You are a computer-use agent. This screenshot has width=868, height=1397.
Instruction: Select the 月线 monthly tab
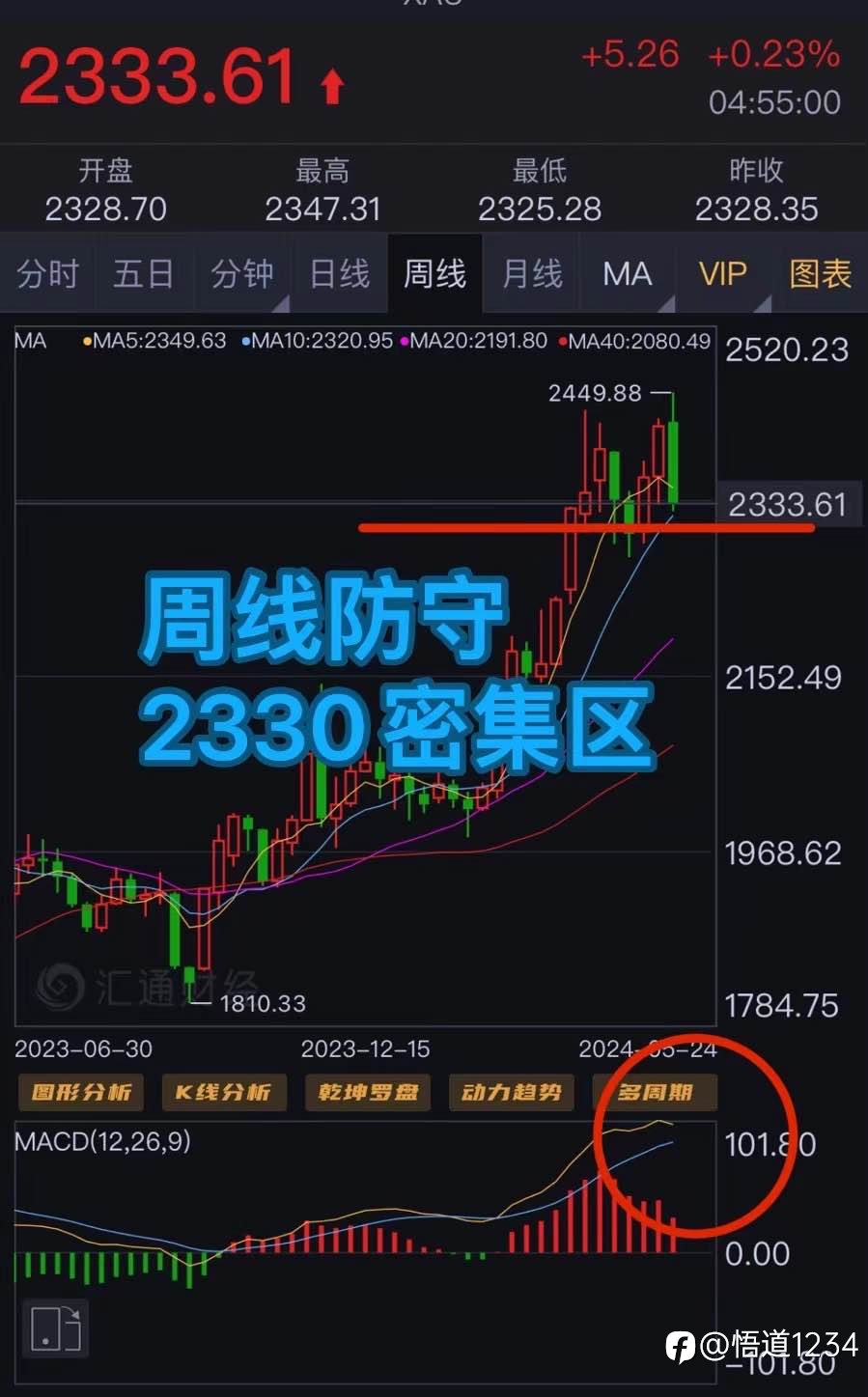coord(532,274)
